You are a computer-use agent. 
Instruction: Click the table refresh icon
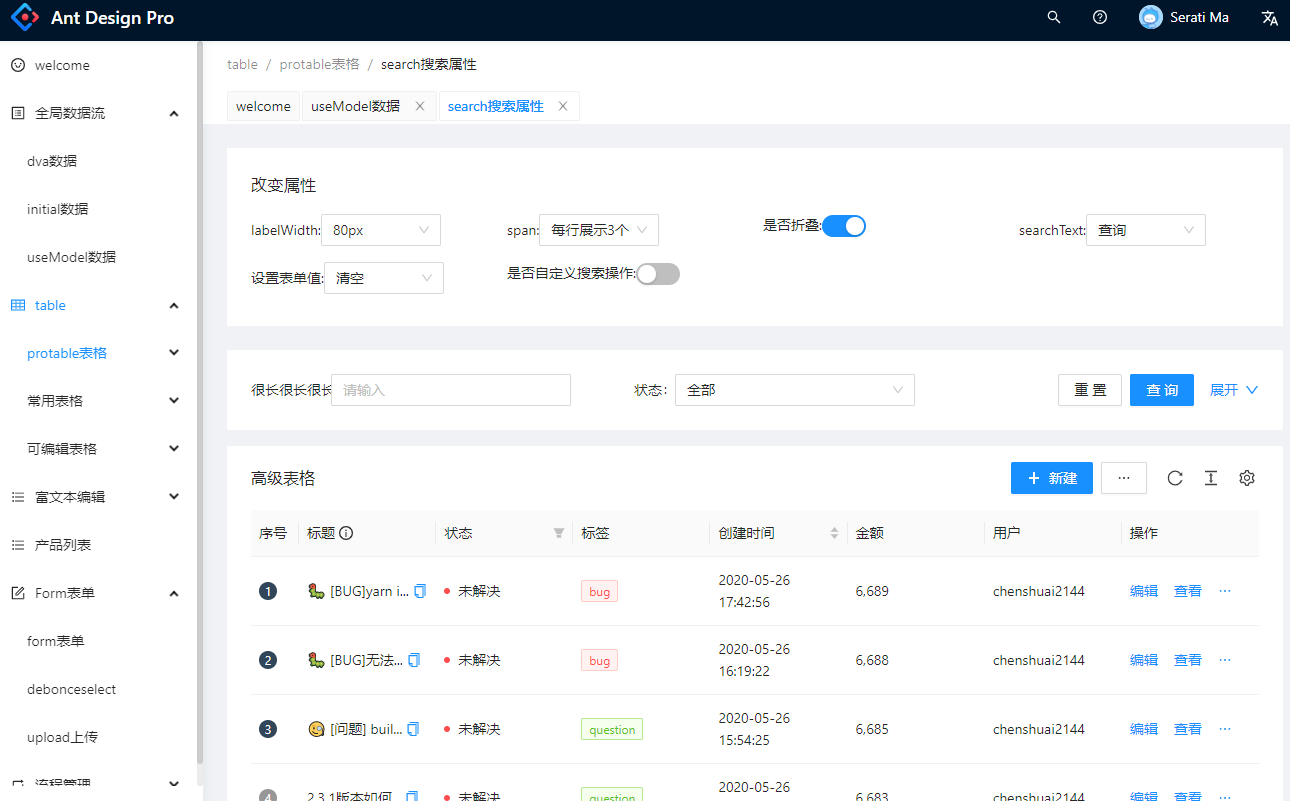pos(1175,478)
